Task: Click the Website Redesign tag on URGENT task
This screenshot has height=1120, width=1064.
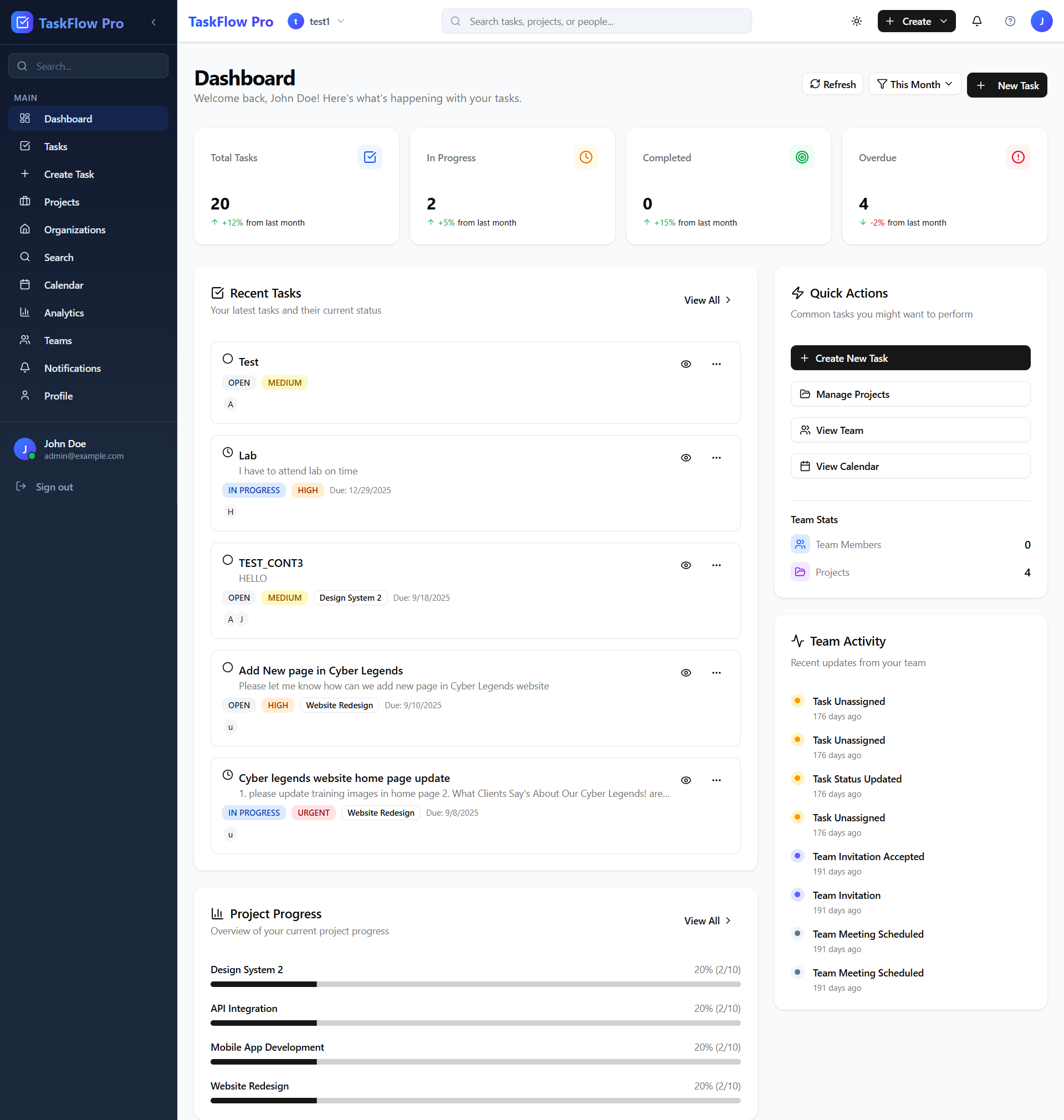Action: (x=381, y=812)
